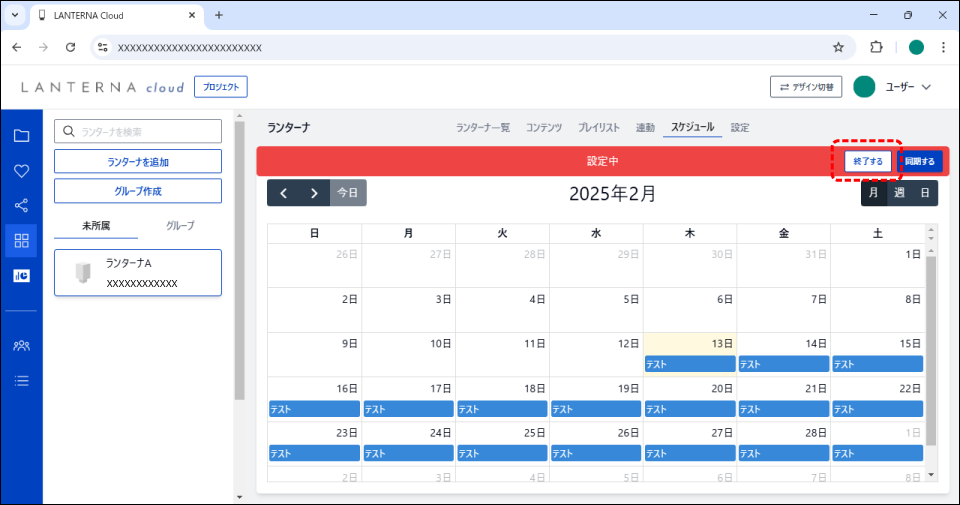Click the calendar's vertical scrollbar
This screenshot has width=960, height=505.
click(x=931, y=350)
